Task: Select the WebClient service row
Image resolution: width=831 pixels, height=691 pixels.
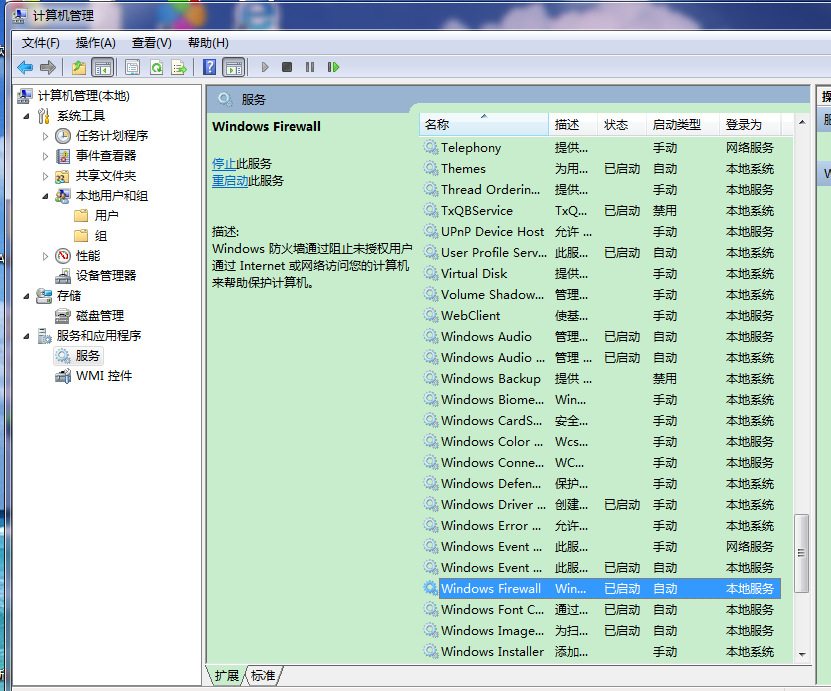Action: pos(601,316)
